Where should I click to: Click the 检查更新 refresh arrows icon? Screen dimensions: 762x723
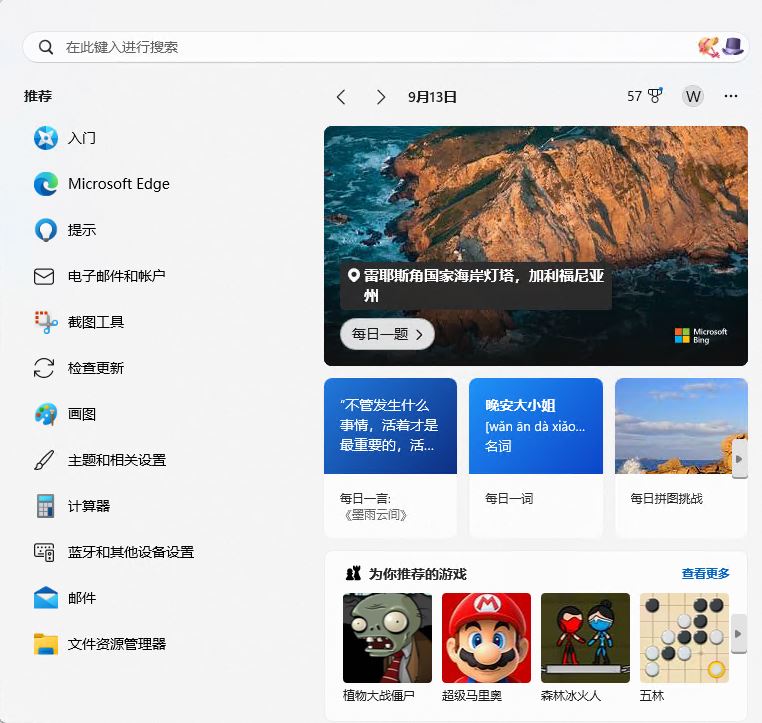coord(44,368)
